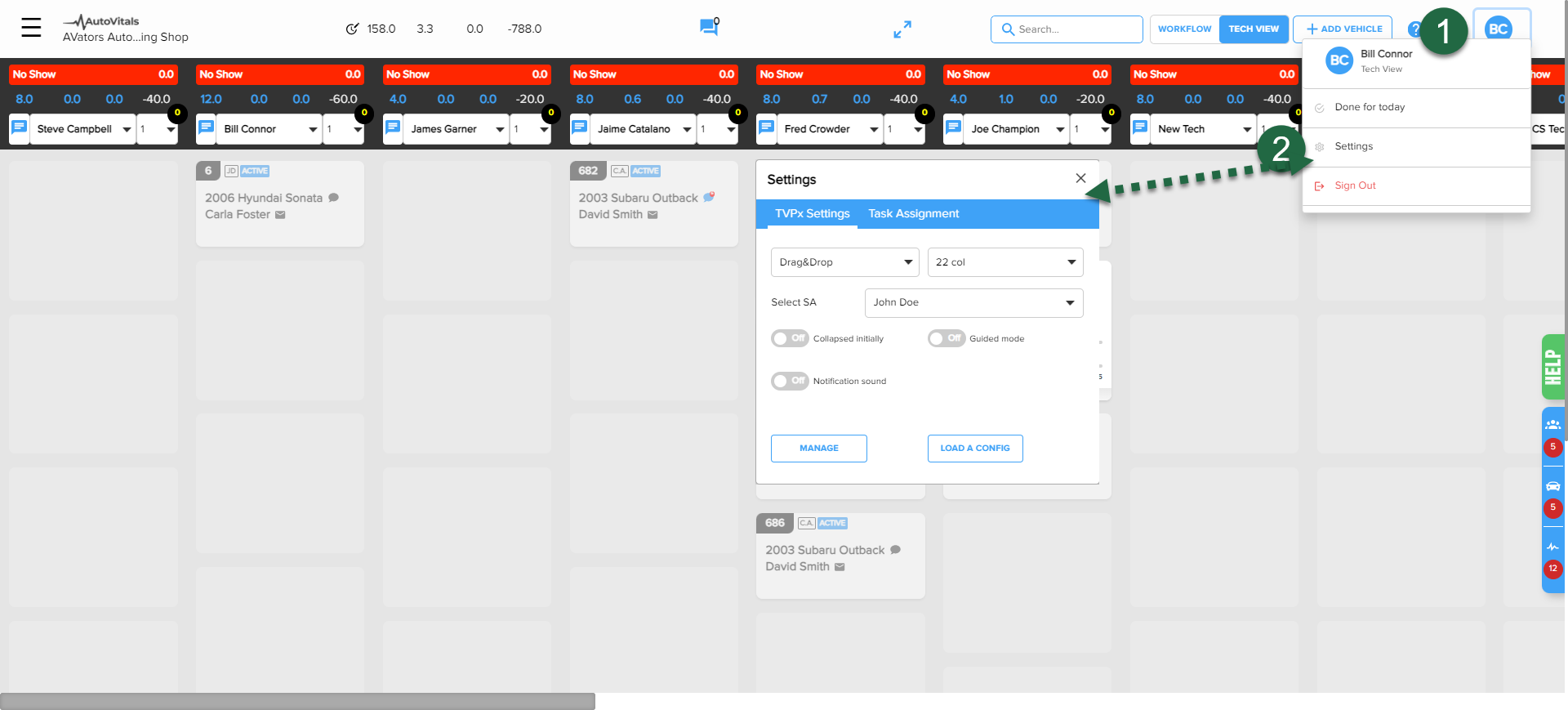Select Sign Out from the user menu
Image resolution: width=1568 pixels, height=710 pixels.
[1355, 185]
